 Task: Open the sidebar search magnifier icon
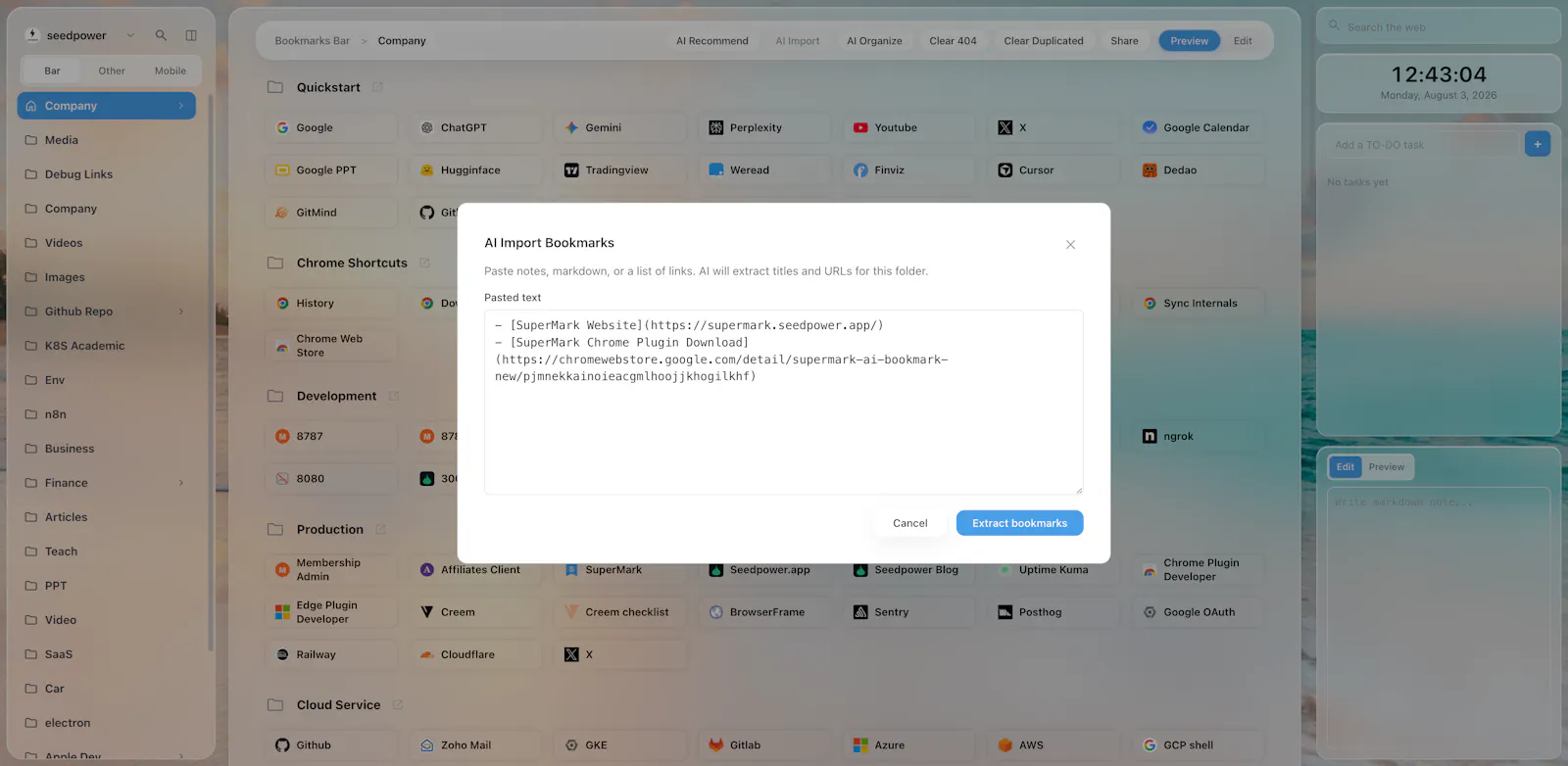click(161, 35)
